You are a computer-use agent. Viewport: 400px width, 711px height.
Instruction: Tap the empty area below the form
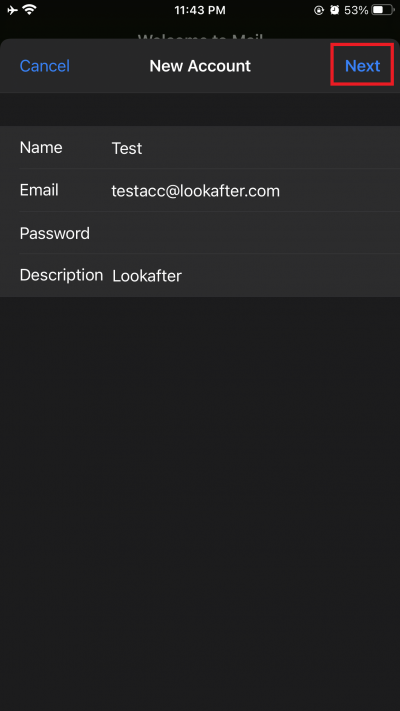coord(200,503)
